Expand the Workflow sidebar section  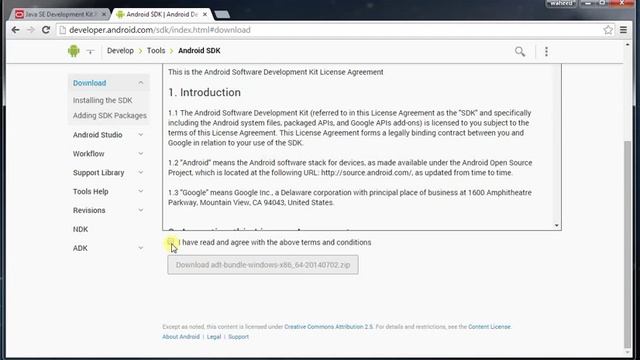[x=141, y=153]
